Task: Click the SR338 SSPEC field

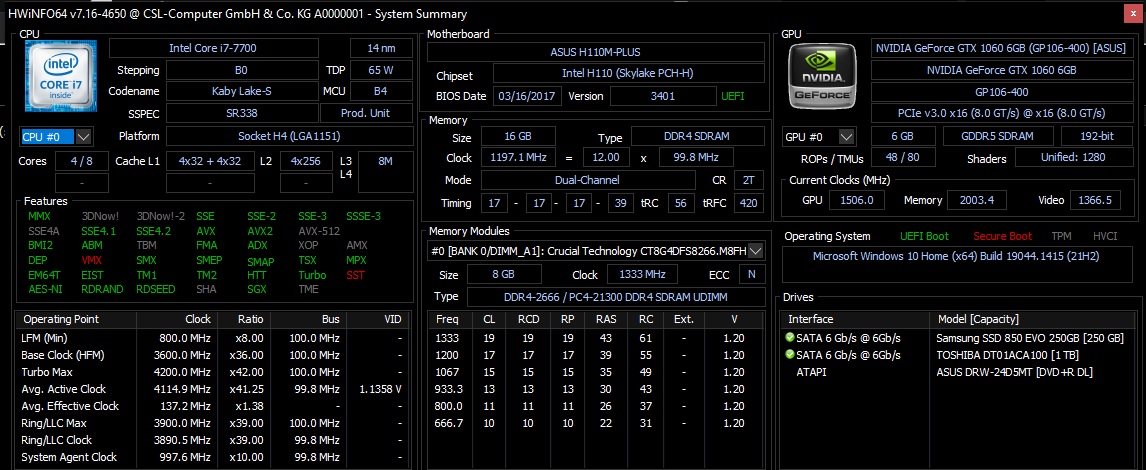Action: 243,113
